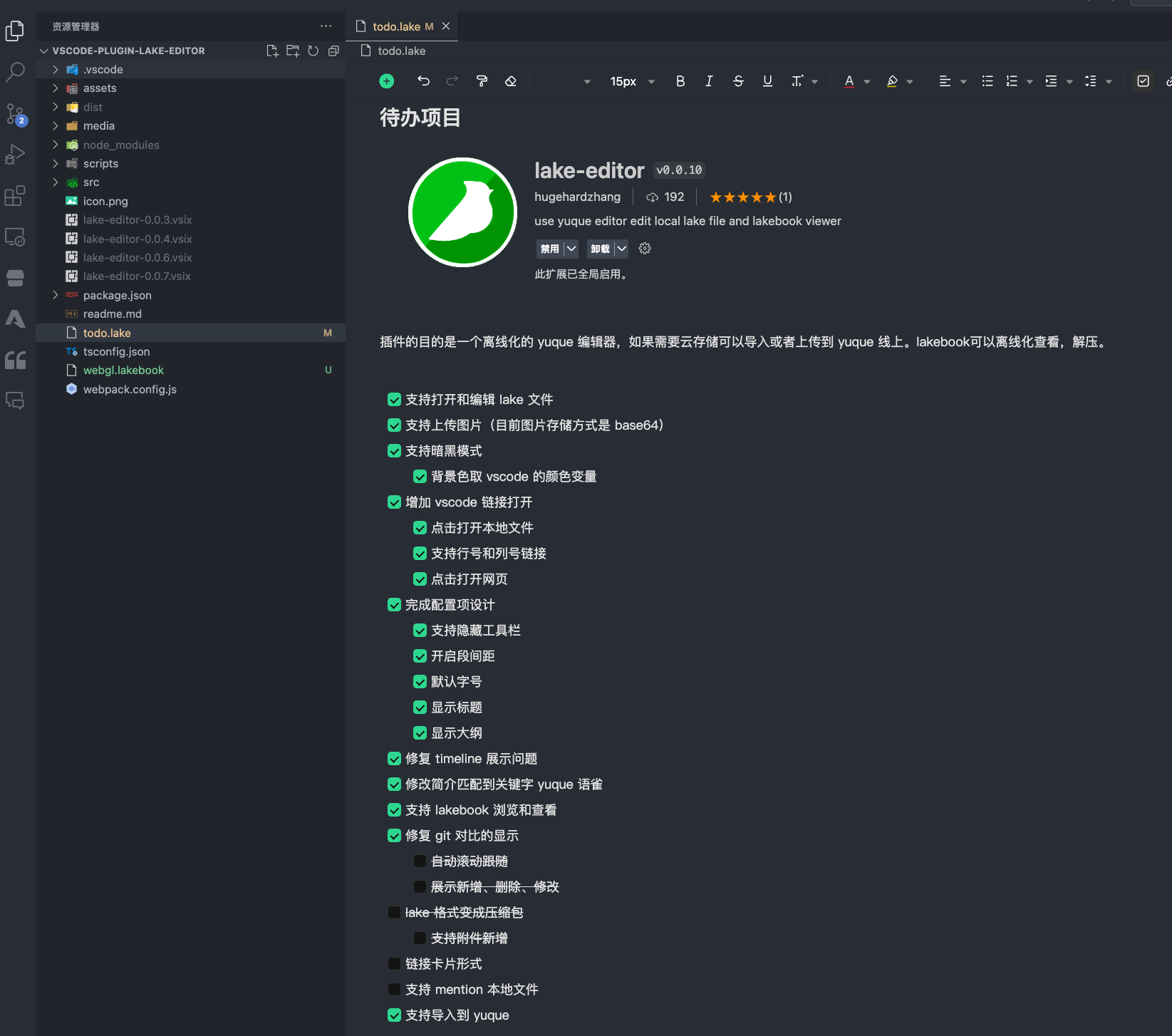Viewport: 1172px width, 1036px height.
Task: Click the New Folder icon in explorer header
Action: pos(292,51)
